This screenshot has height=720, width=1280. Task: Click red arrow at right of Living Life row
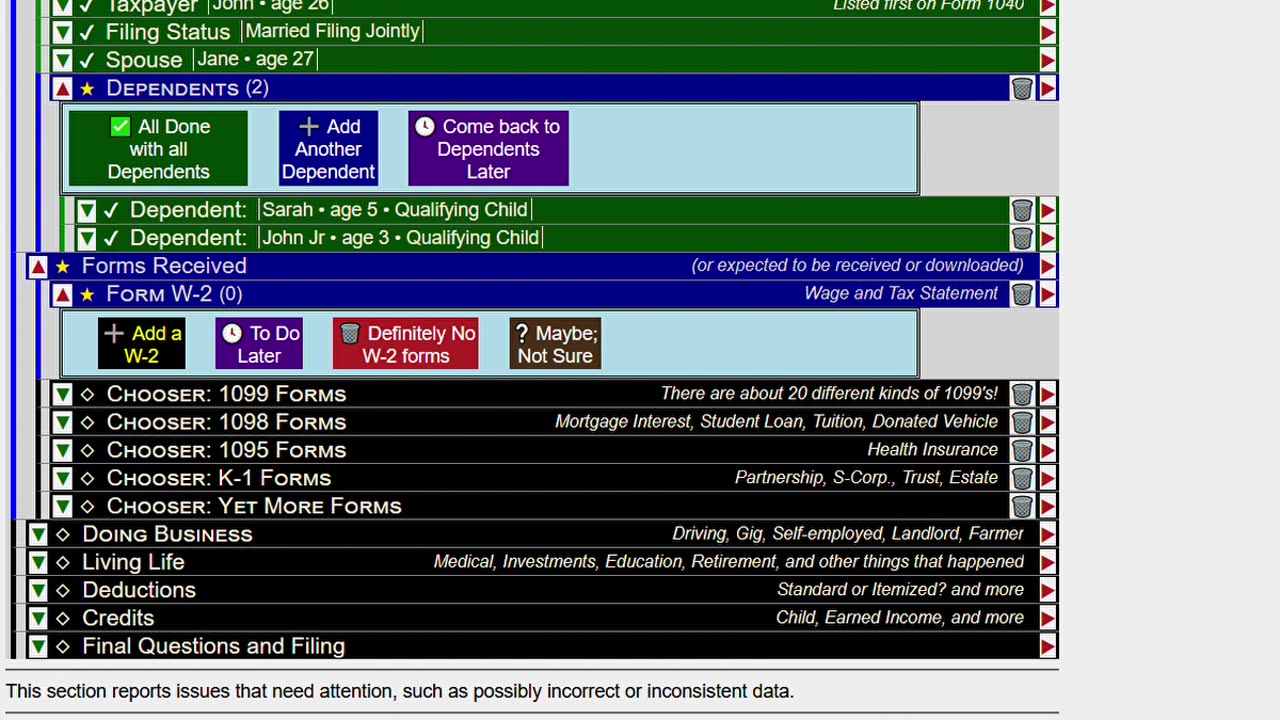point(1047,562)
